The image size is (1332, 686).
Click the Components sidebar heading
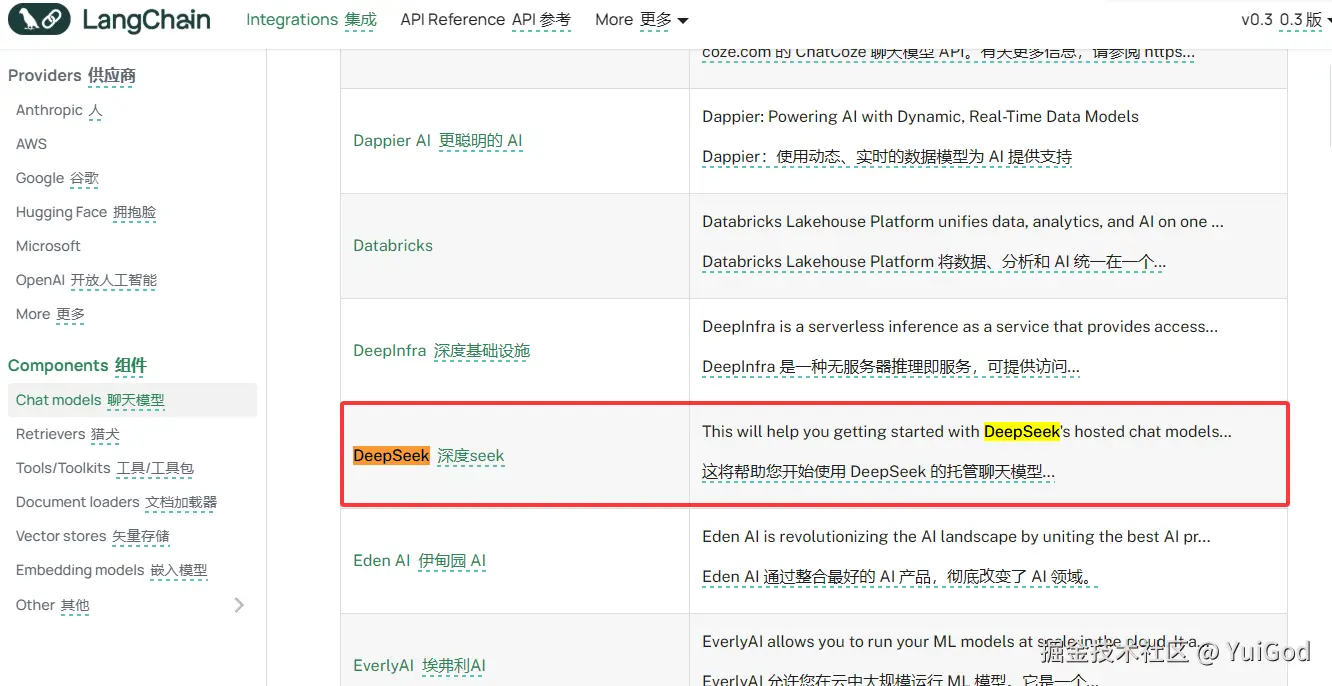point(77,365)
